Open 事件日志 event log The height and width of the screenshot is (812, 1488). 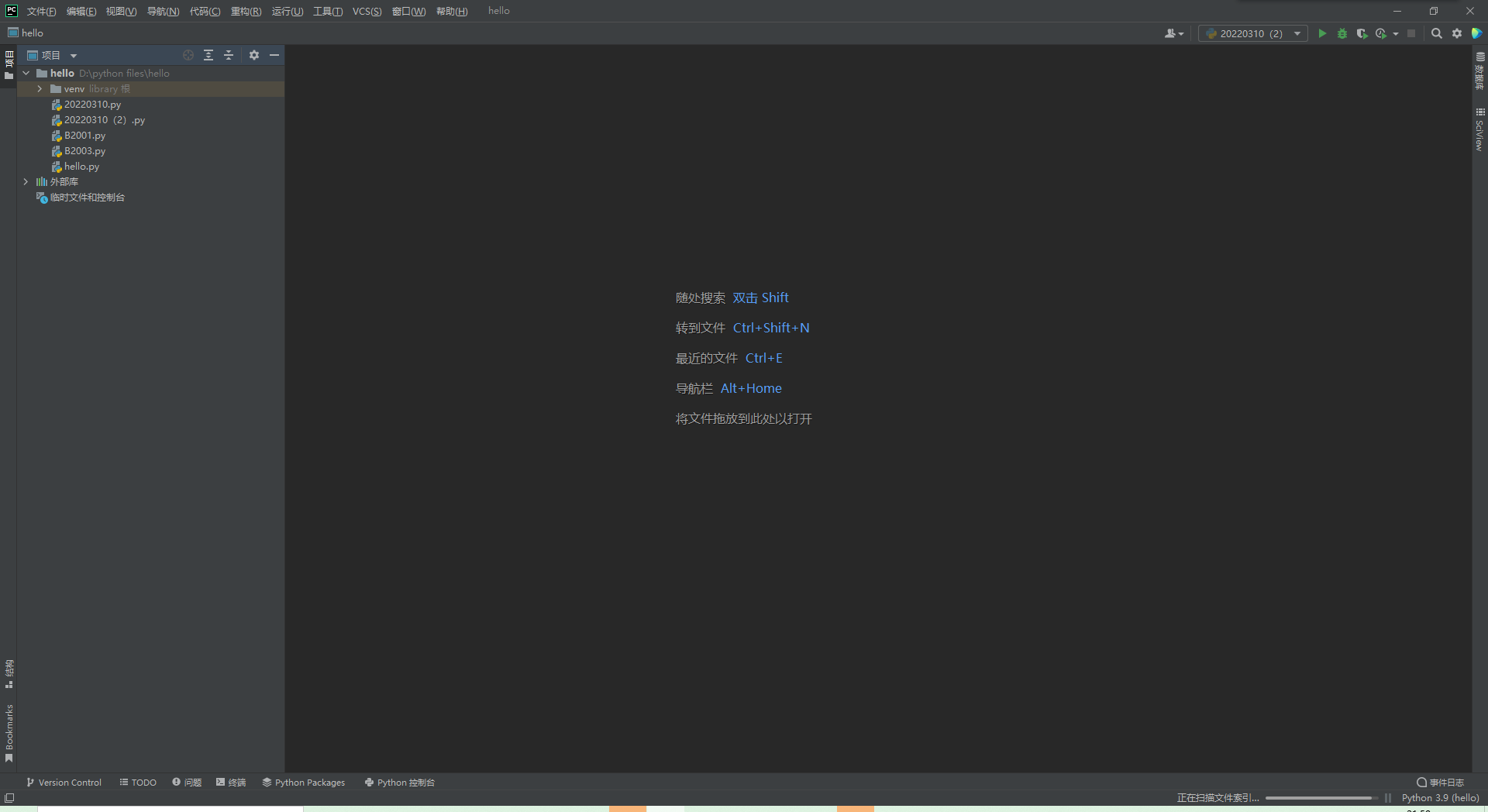pyautogui.click(x=1440, y=783)
